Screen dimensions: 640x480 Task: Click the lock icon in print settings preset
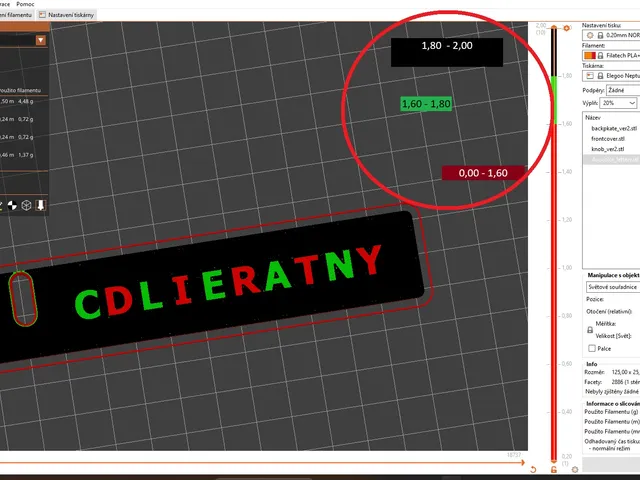[x=600, y=36]
